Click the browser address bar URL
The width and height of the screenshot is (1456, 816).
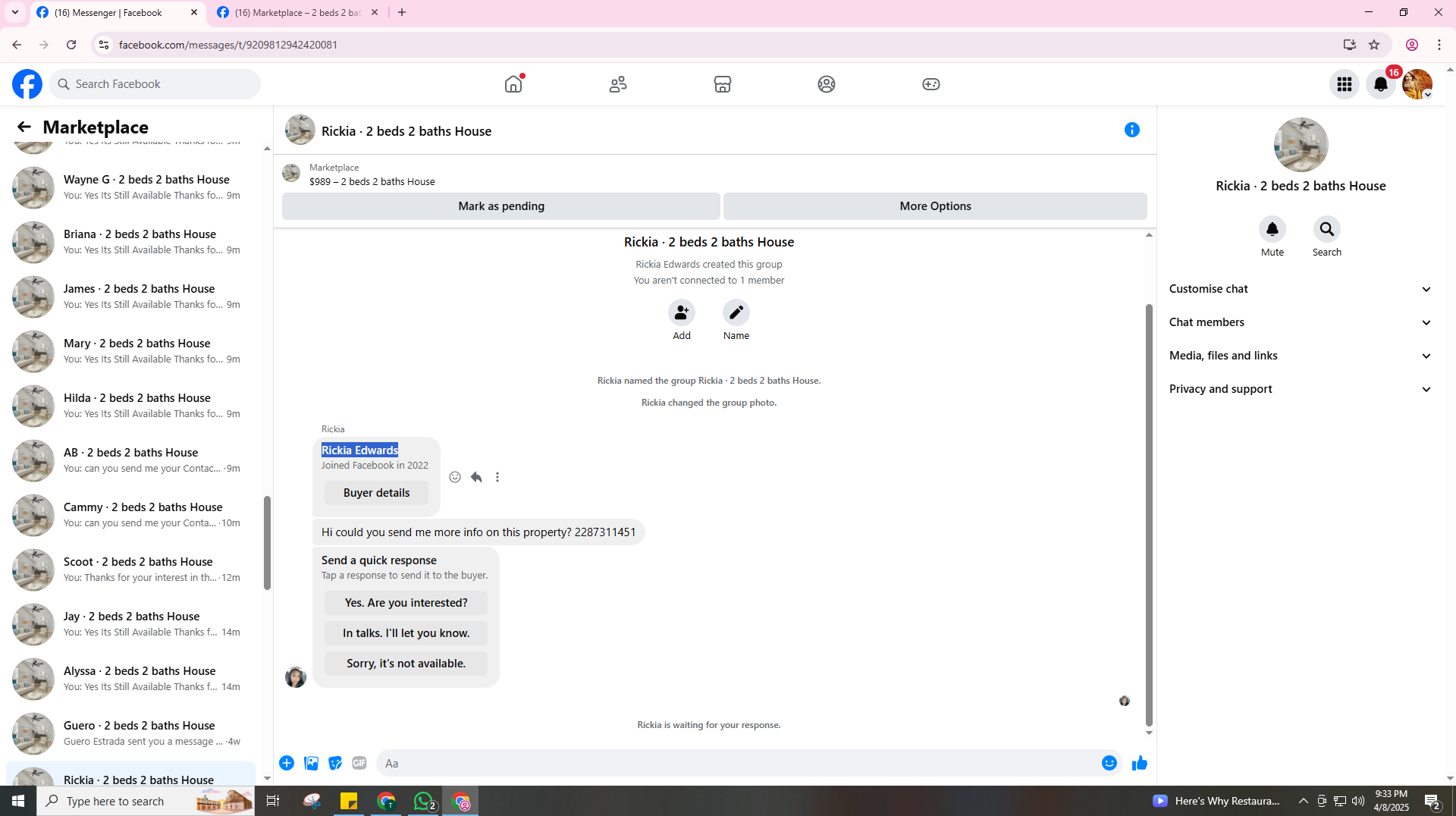[x=227, y=45]
